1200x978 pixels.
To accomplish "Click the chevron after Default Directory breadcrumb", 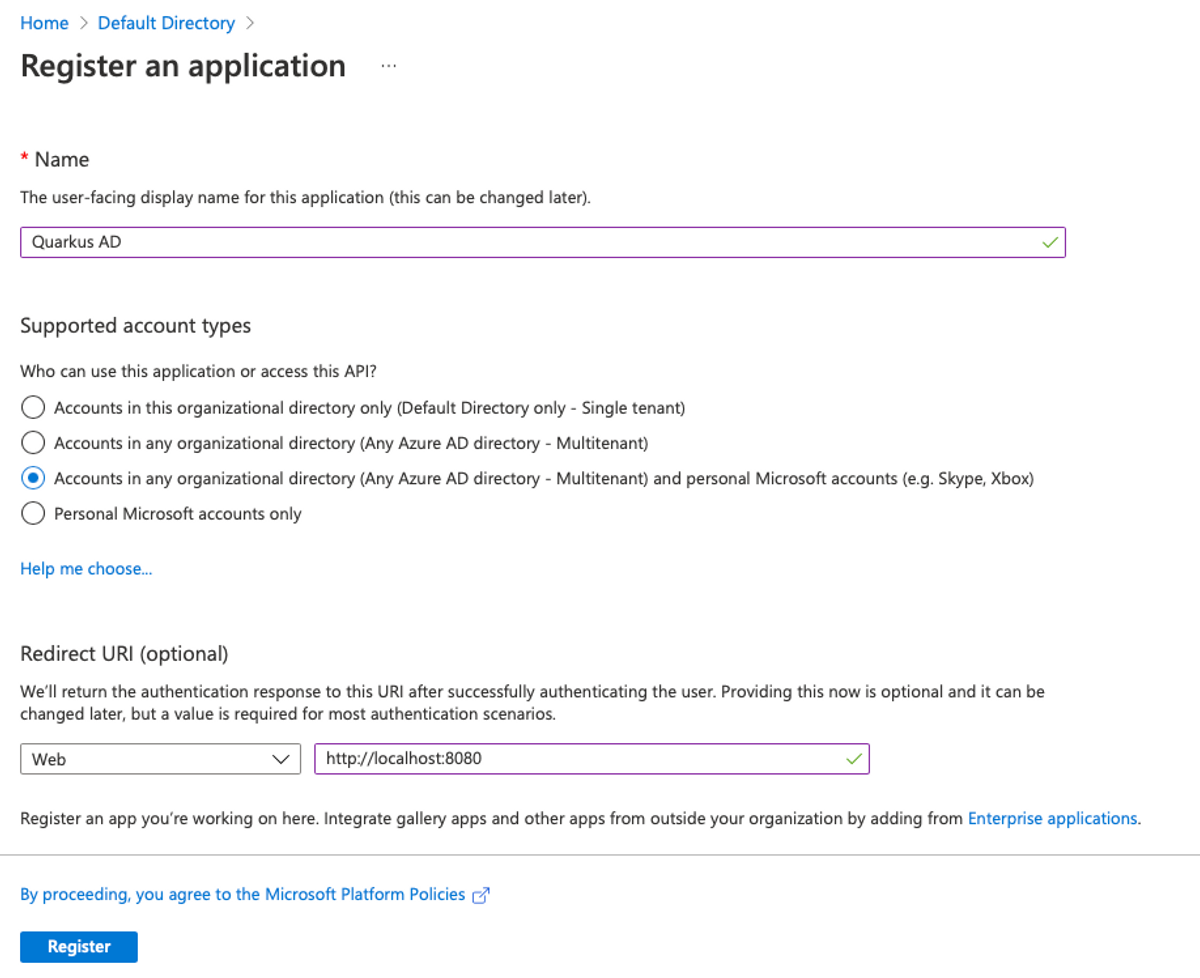I will (x=248, y=22).
